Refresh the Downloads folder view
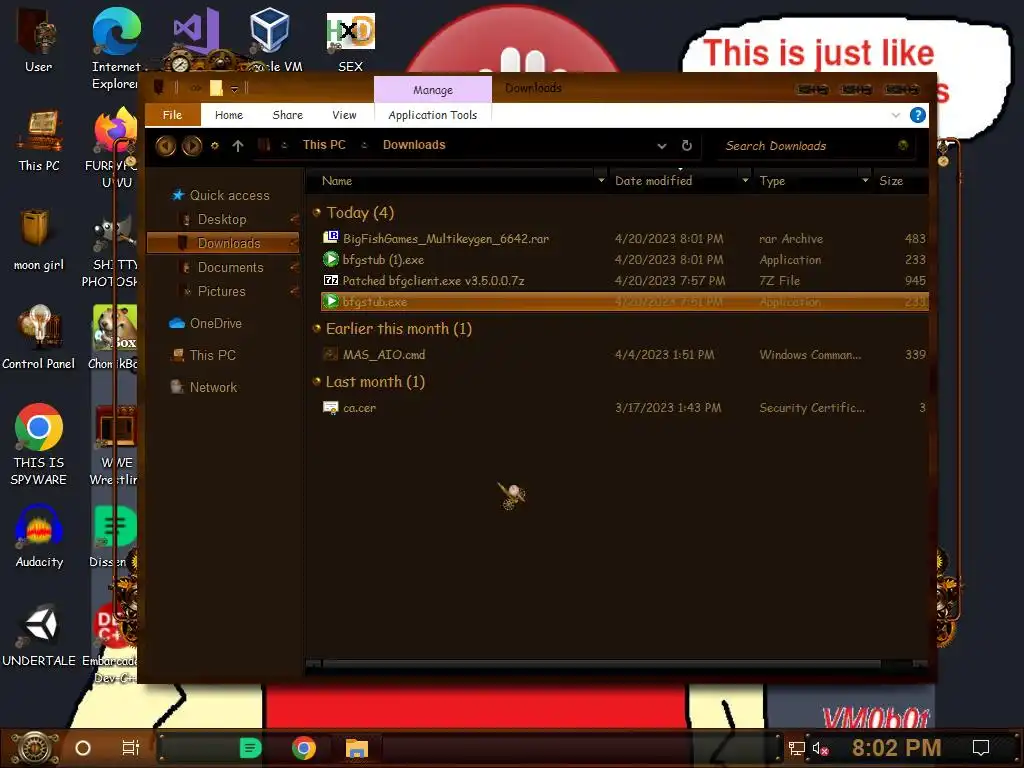The width and height of the screenshot is (1024, 768). [x=687, y=146]
